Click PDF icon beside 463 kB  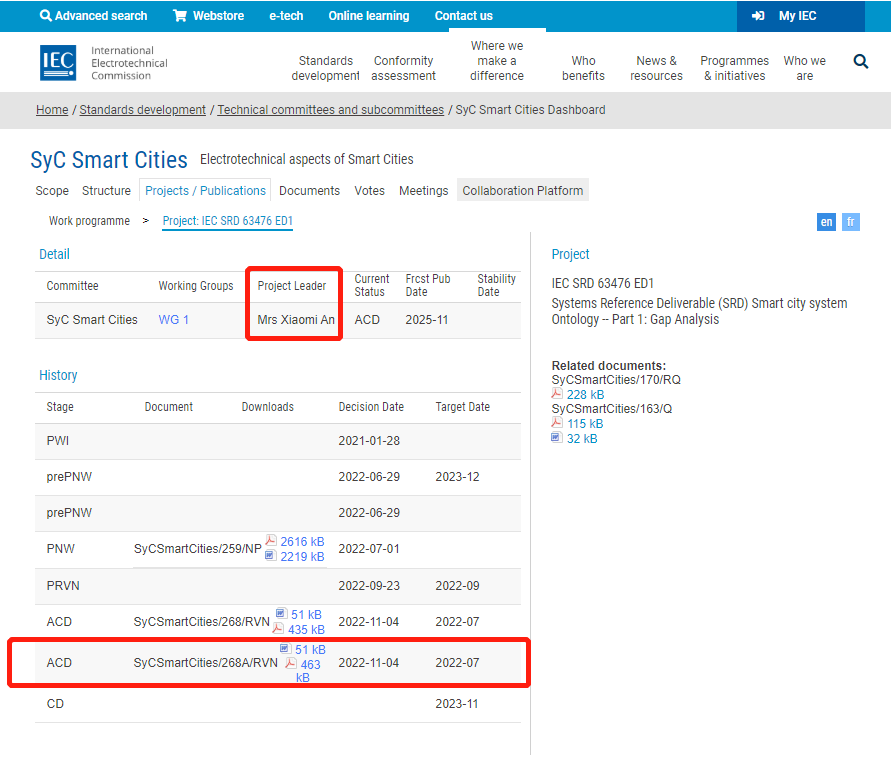pyautogui.click(x=290, y=663)
